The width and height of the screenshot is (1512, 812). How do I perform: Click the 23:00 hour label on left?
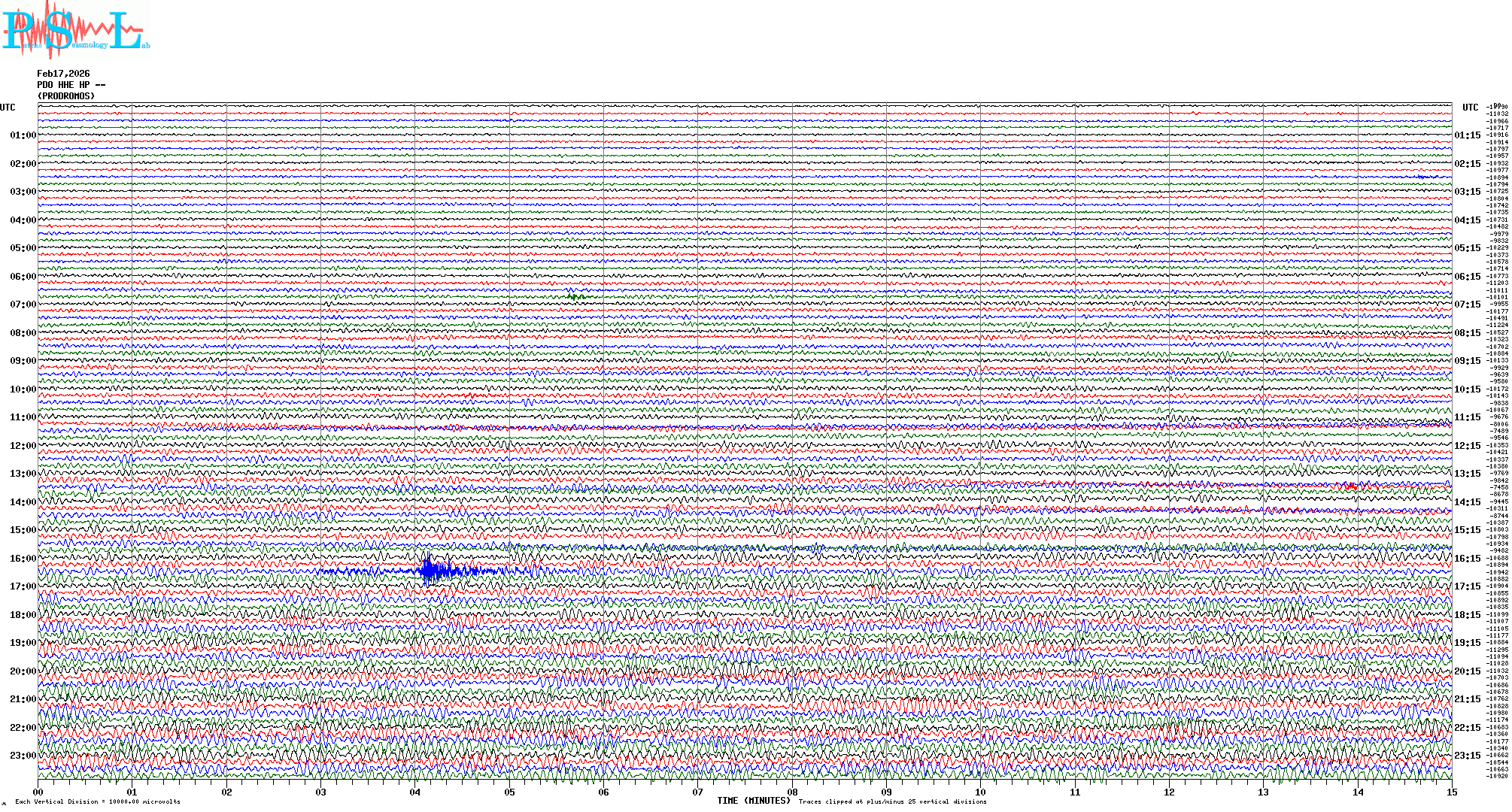[23, 756]
